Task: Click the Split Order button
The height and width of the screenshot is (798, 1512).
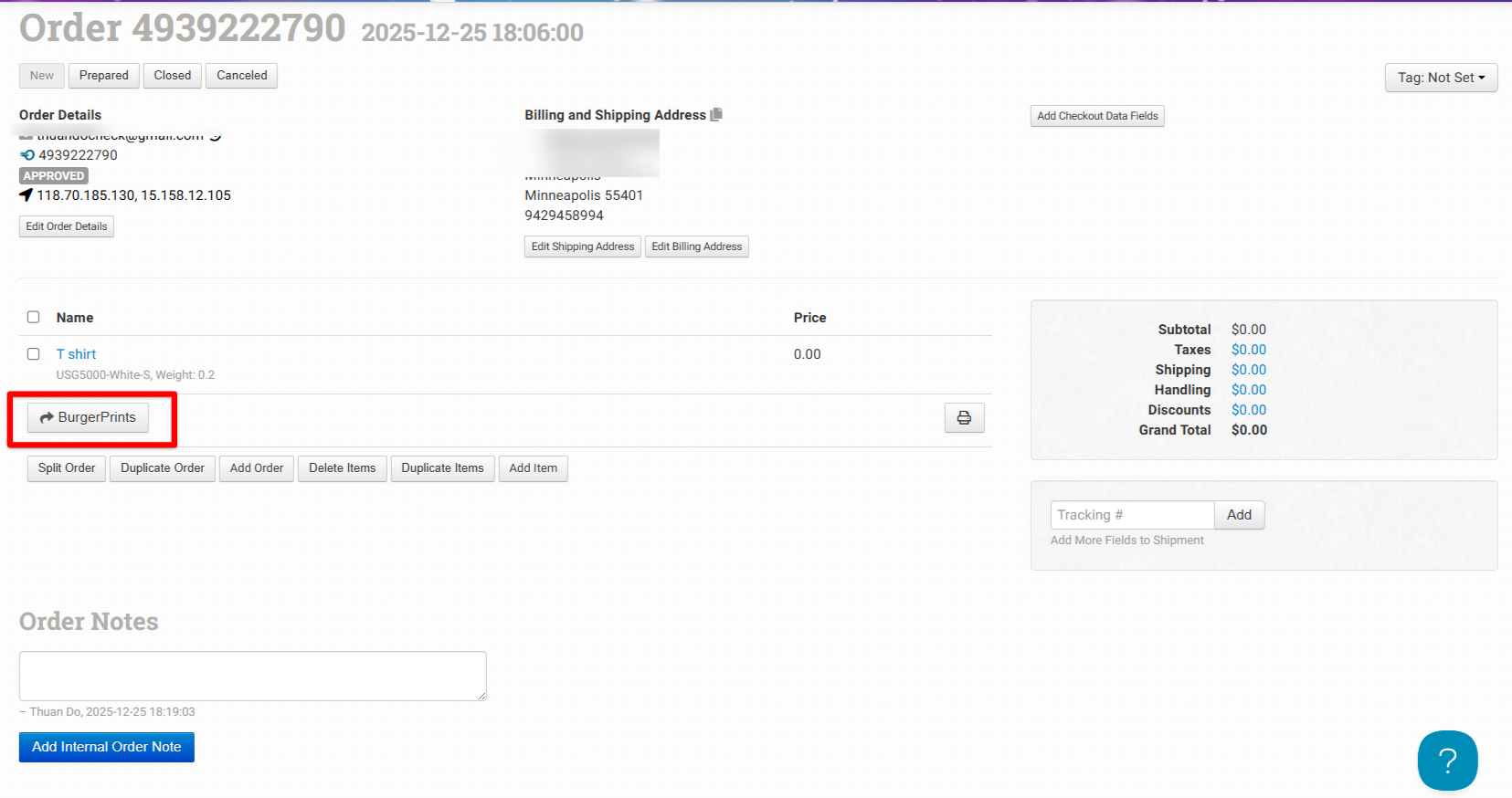Action: (x=67, y=468)
